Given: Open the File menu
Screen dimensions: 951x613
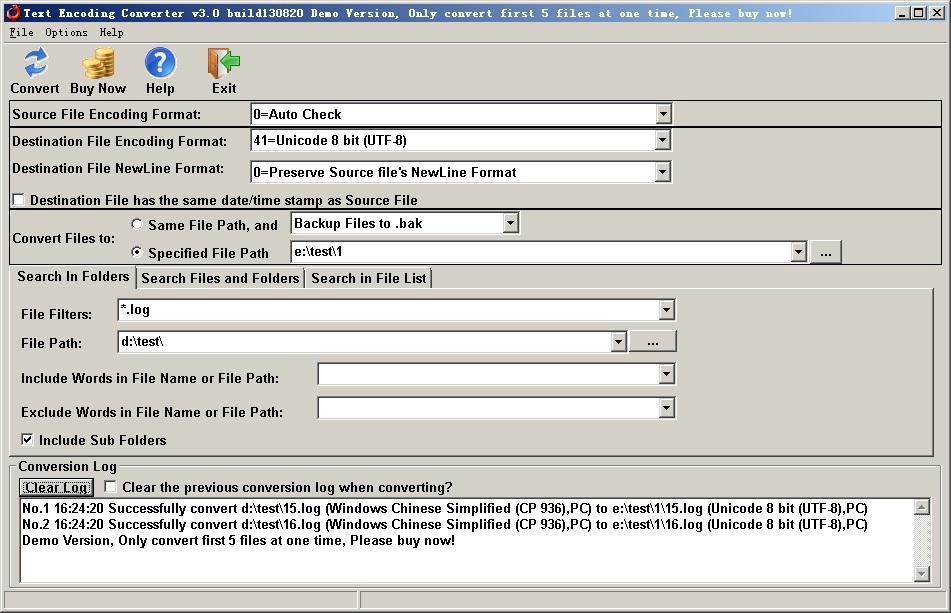Looking at the screenshot, I should (x=22, y=33).
